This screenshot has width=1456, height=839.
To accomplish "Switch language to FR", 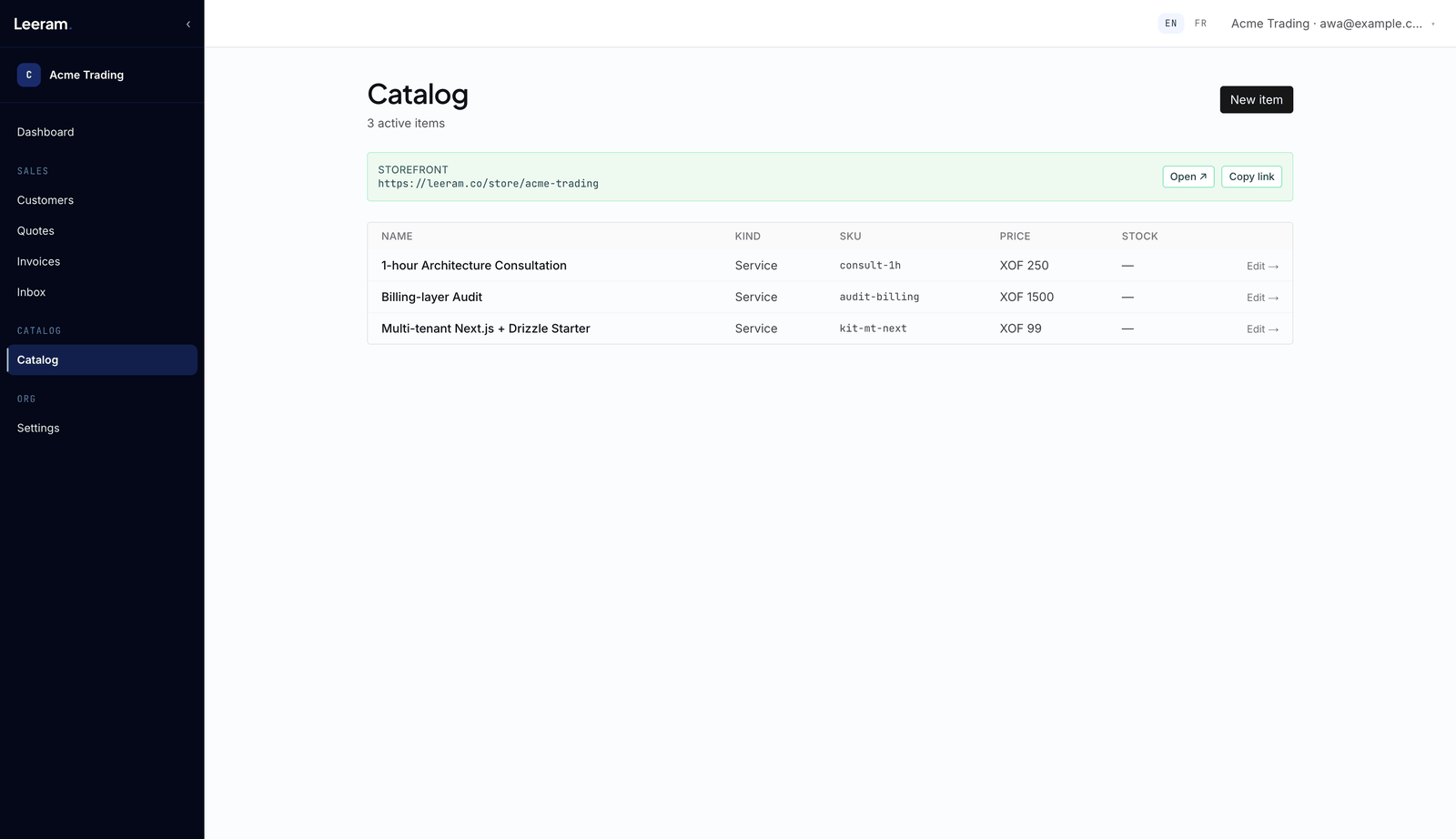I will 1201,24.
